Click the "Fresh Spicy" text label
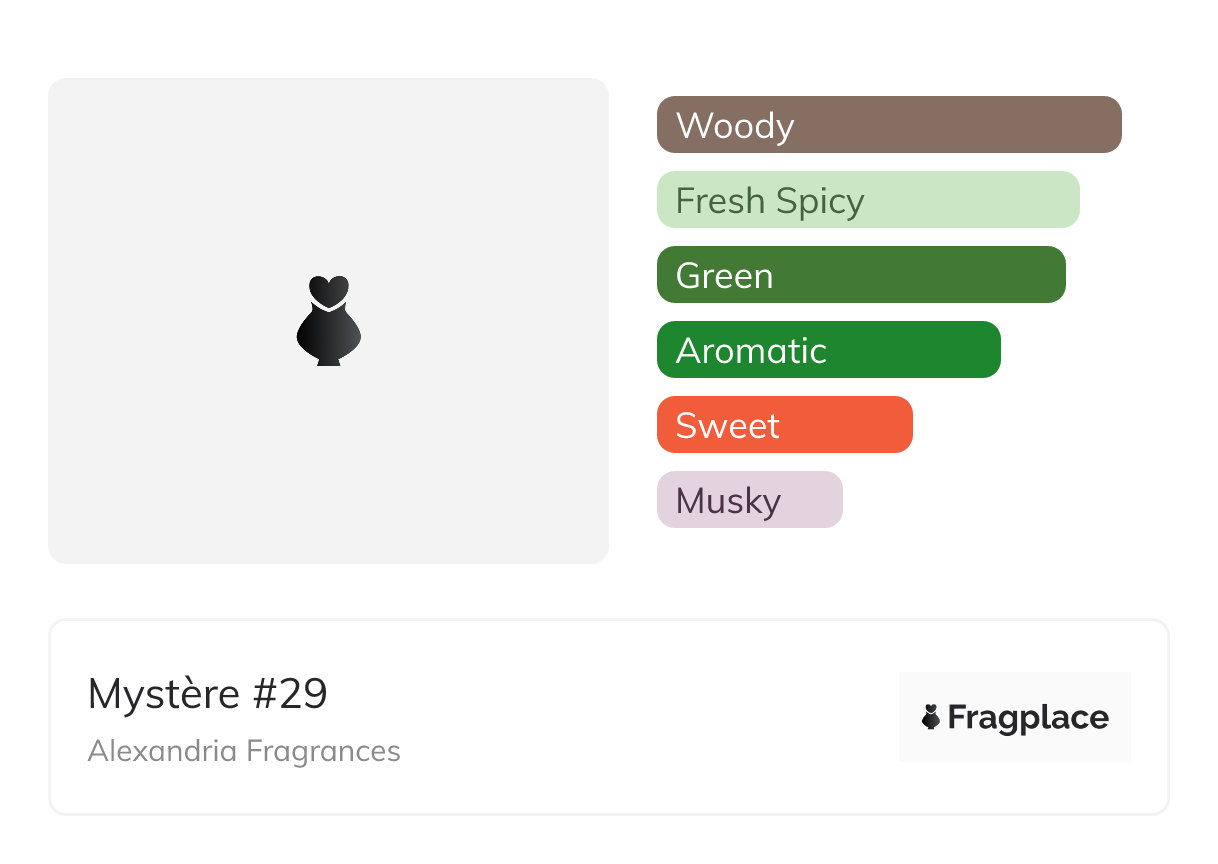This screenshot has height=864, width=1218. (x=770, y=201)
